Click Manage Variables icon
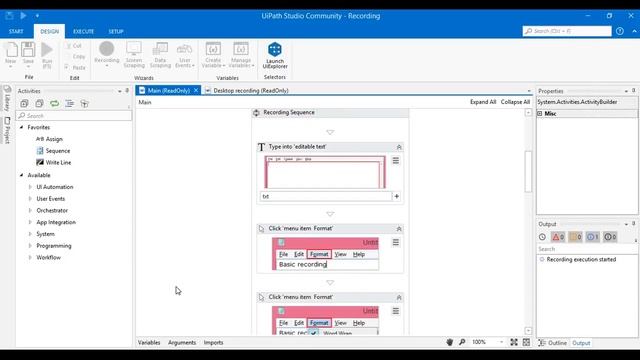Viewport: 640px width, 360px height. click(x=241, y=49)
